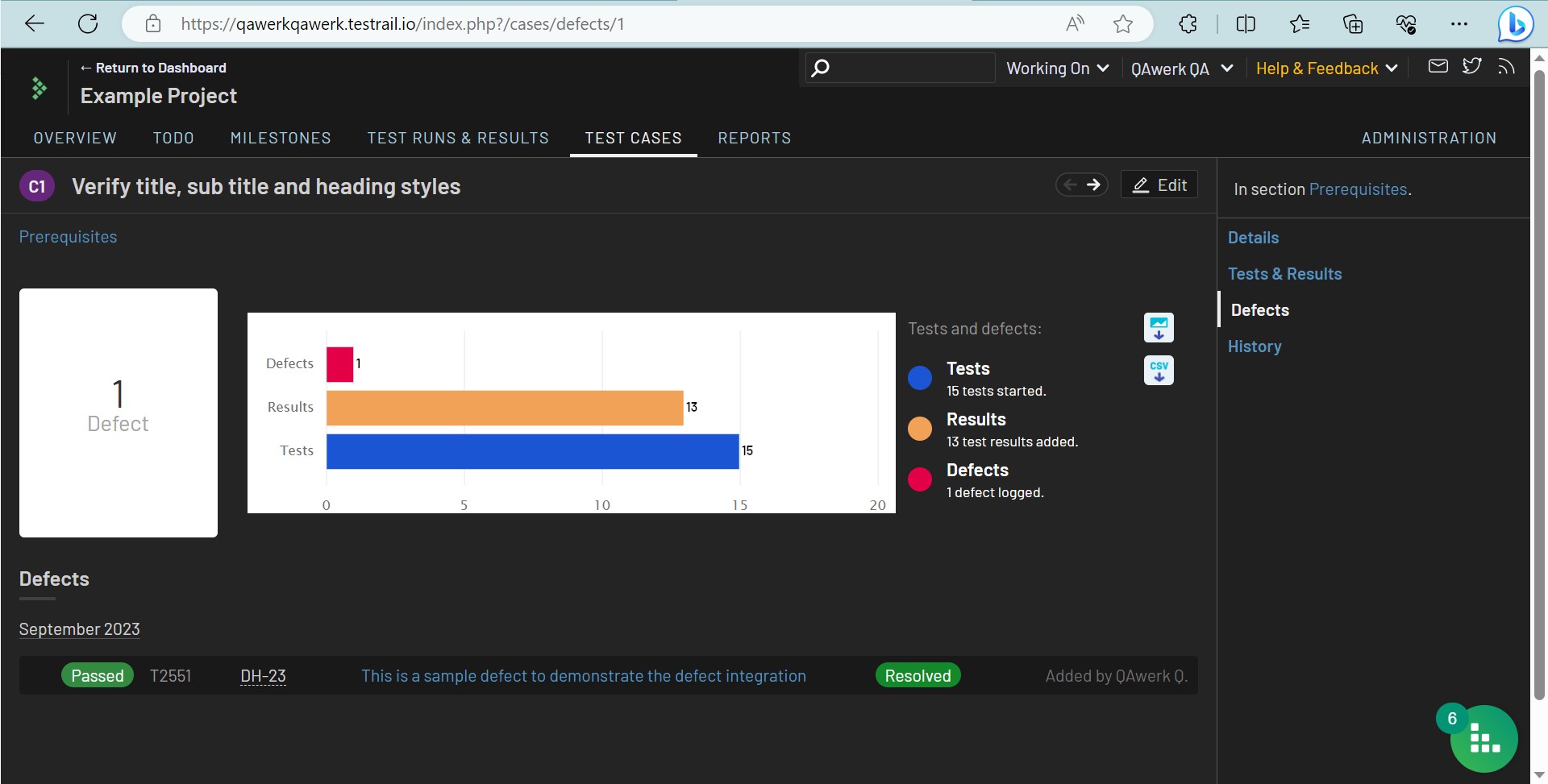The width and height of the screenshot is (1548, 784).
Task: Open browser settings and more menu
Action: pyautogui.click(x=1459, y=24)
